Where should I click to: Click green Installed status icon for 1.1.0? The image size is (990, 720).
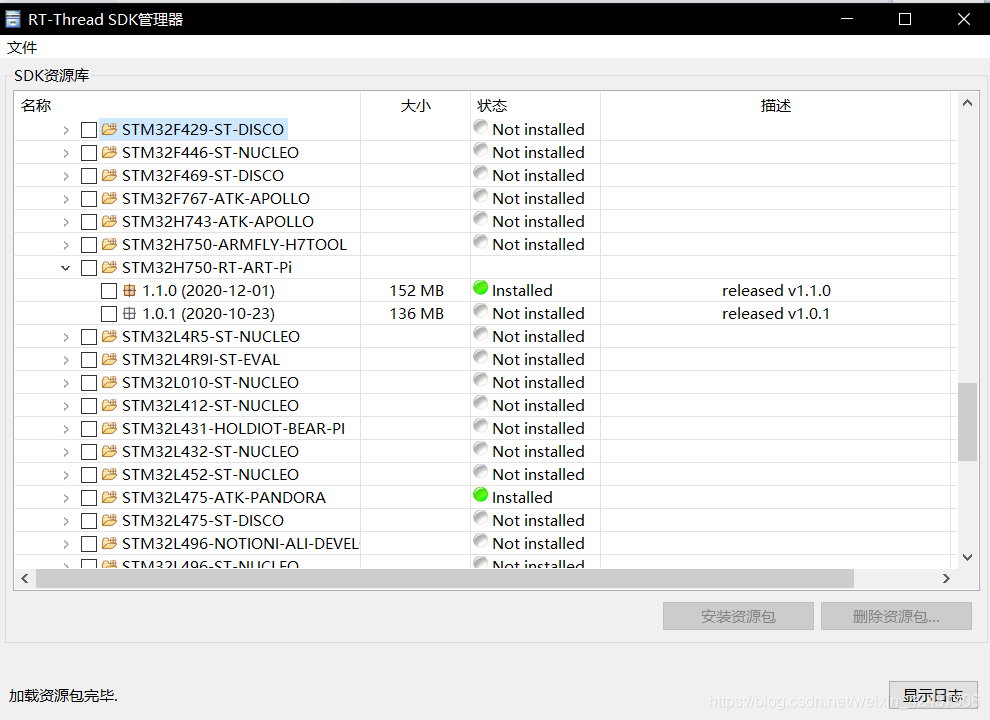[480, 288]
